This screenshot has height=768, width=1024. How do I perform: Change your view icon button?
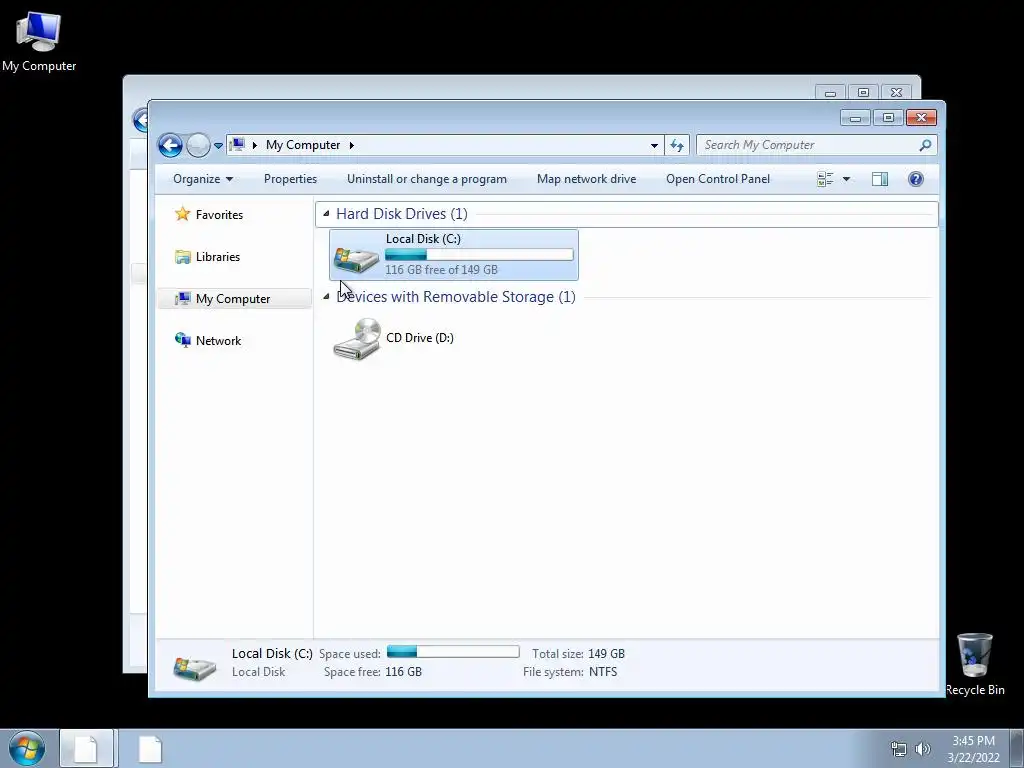[825, 179]
